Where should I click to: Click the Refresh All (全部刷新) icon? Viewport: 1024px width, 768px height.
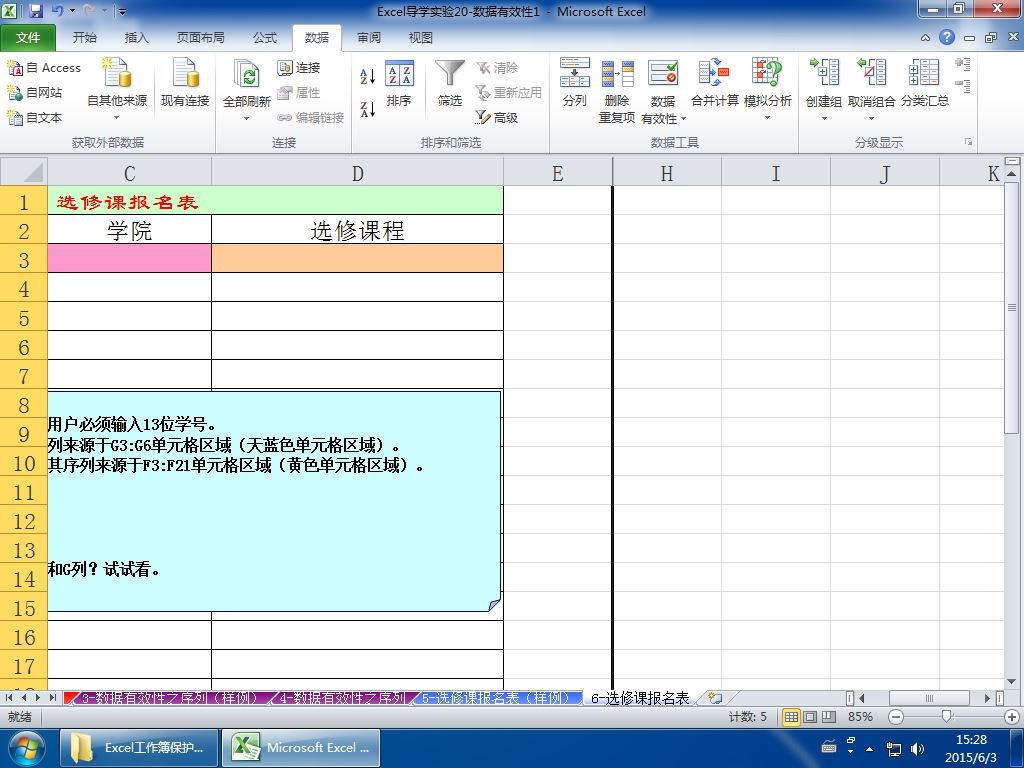(247, 75)
